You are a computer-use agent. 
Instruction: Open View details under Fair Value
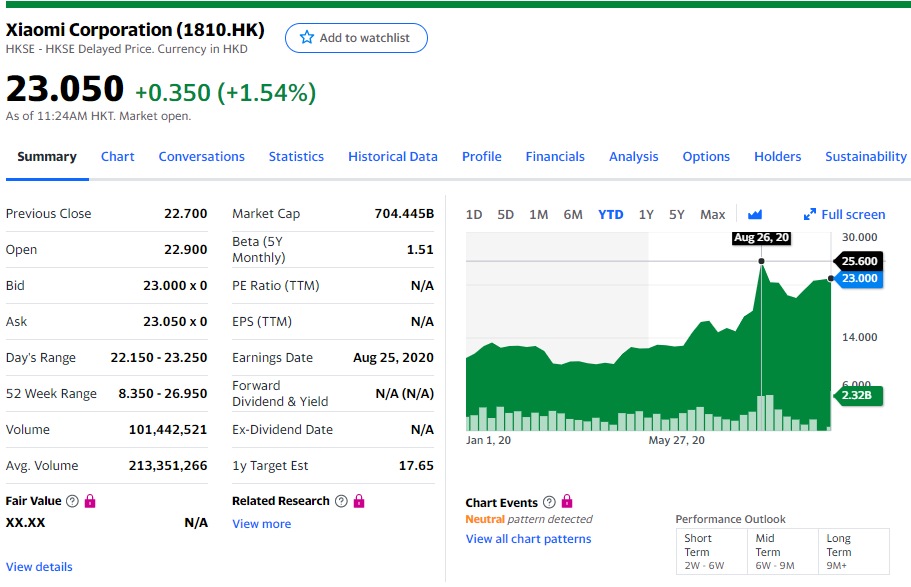click(39, 567)
